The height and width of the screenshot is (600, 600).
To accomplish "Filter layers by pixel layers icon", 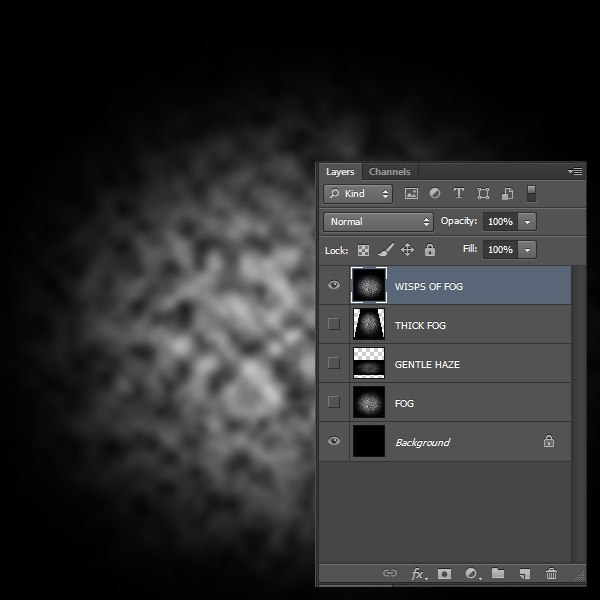I will coord(411,194).
